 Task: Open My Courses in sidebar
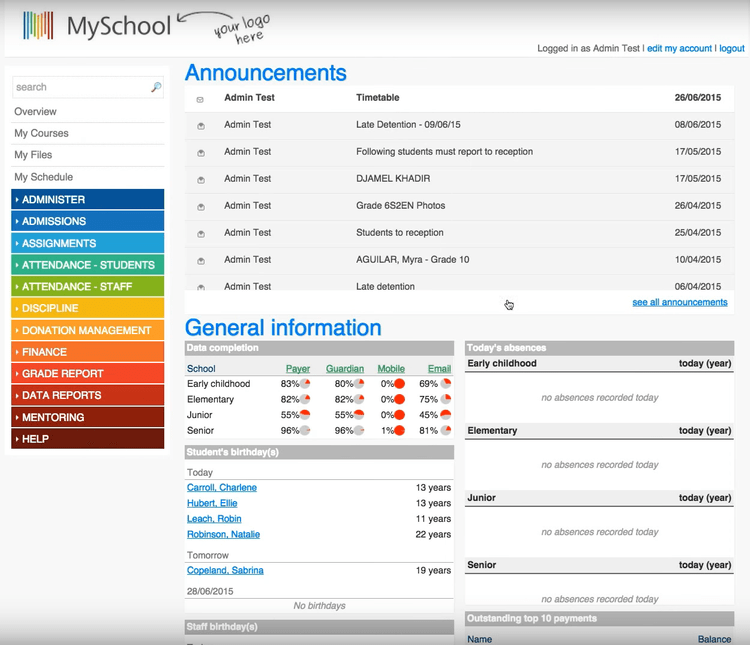41,133
